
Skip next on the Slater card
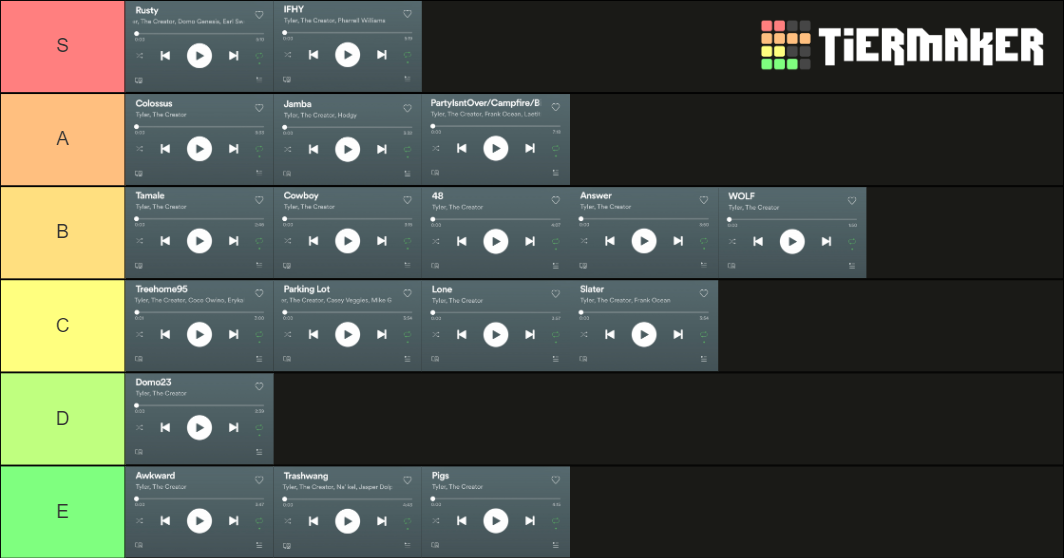[x=679, y=334]
